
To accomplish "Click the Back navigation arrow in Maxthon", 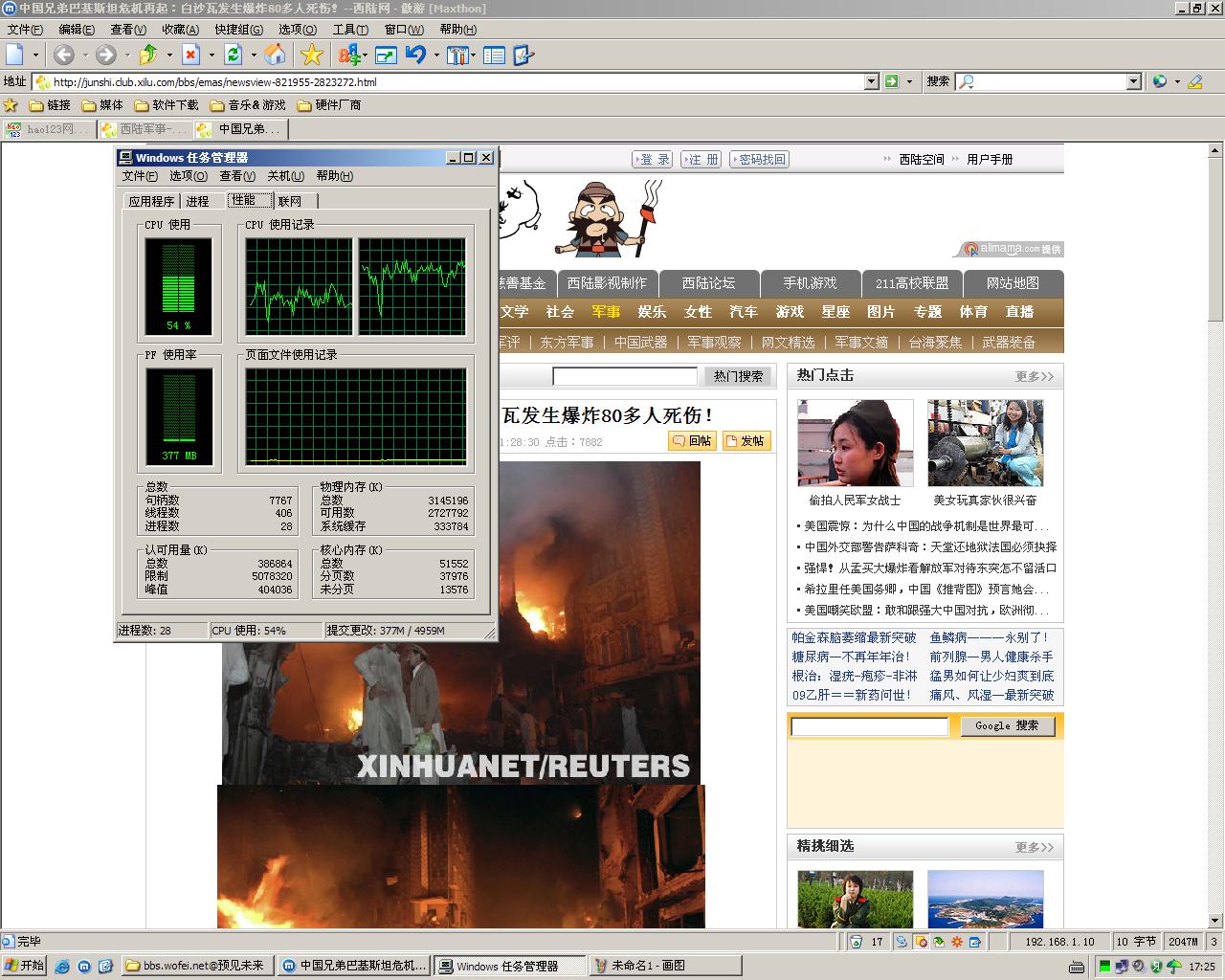I will coord(63,56).
